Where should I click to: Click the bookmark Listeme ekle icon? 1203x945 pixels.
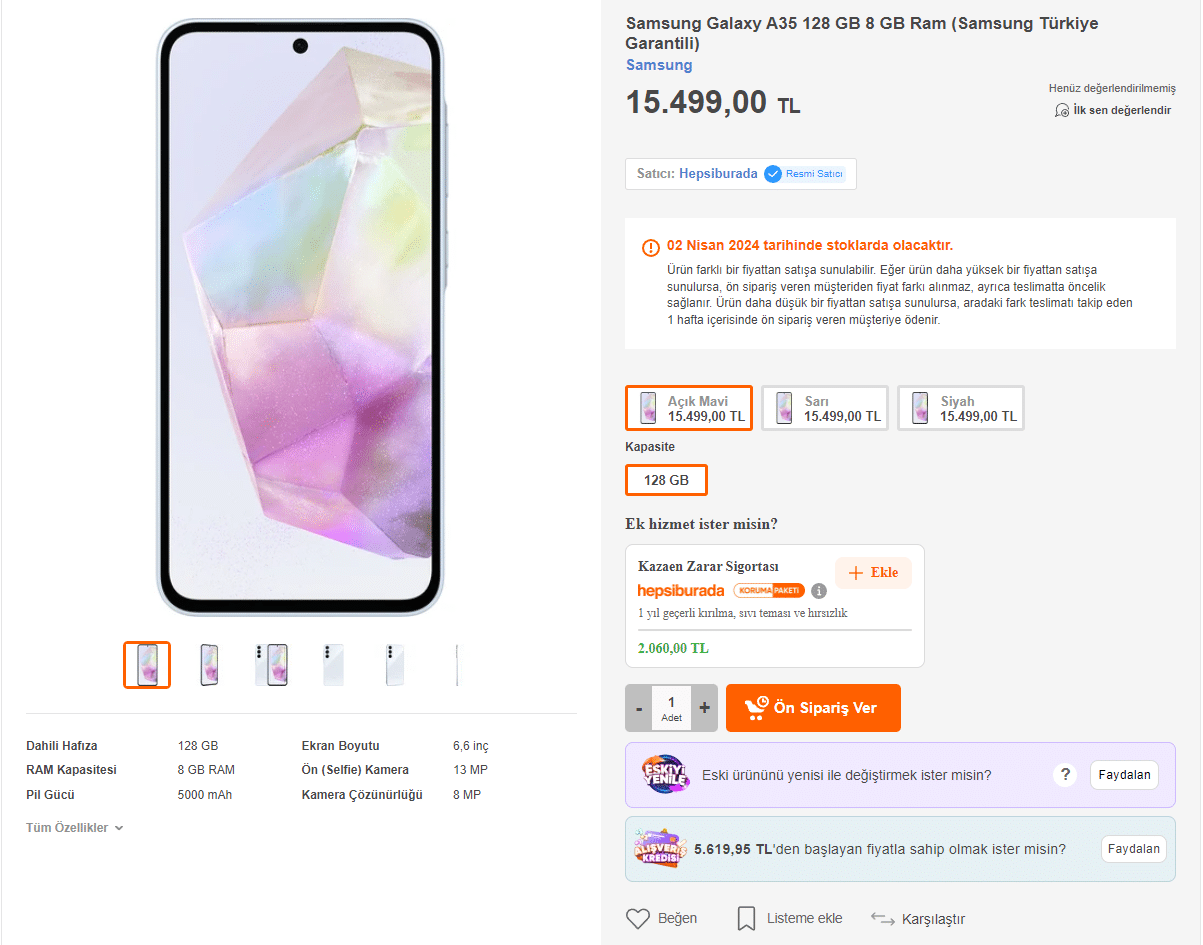(x=746, y=918)
